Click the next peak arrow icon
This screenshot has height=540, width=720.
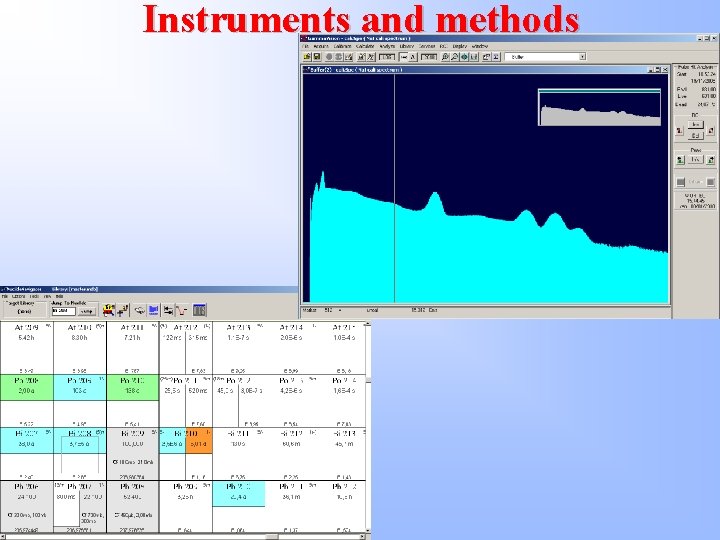[x=711, y=160]
